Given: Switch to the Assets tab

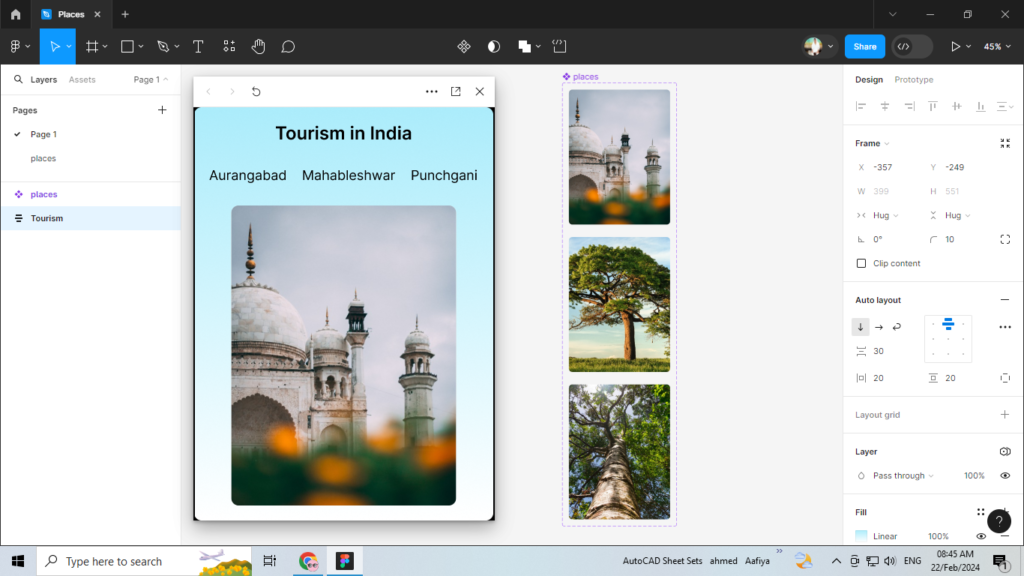Looking at the screenshot, I should coord(82,79).
